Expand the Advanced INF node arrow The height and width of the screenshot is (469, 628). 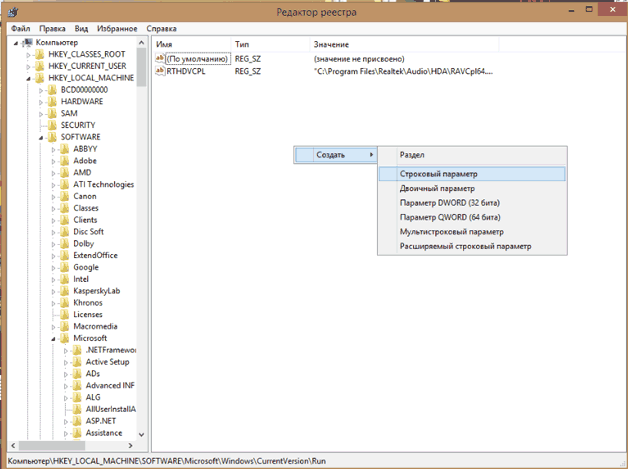(x=66, y=386)
